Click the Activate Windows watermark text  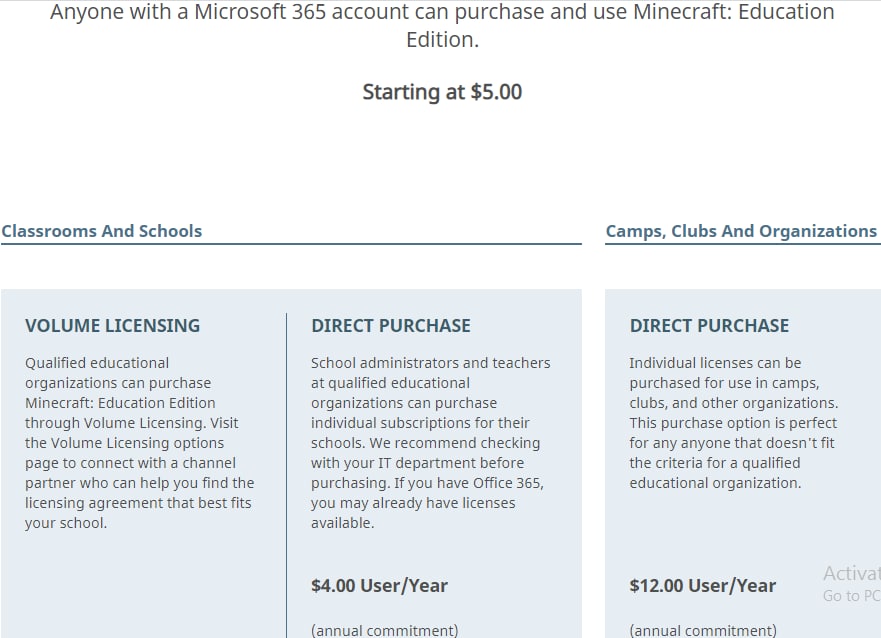[851, 574]
